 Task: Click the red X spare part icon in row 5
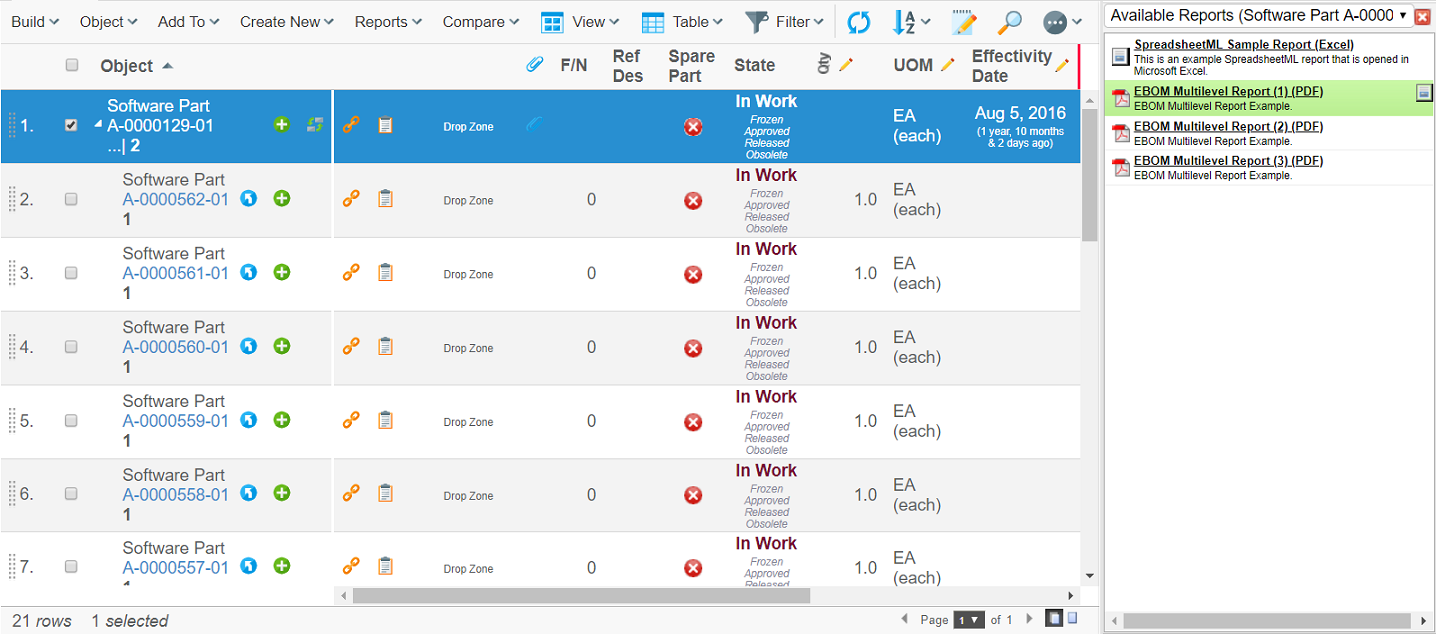[692, 422]
